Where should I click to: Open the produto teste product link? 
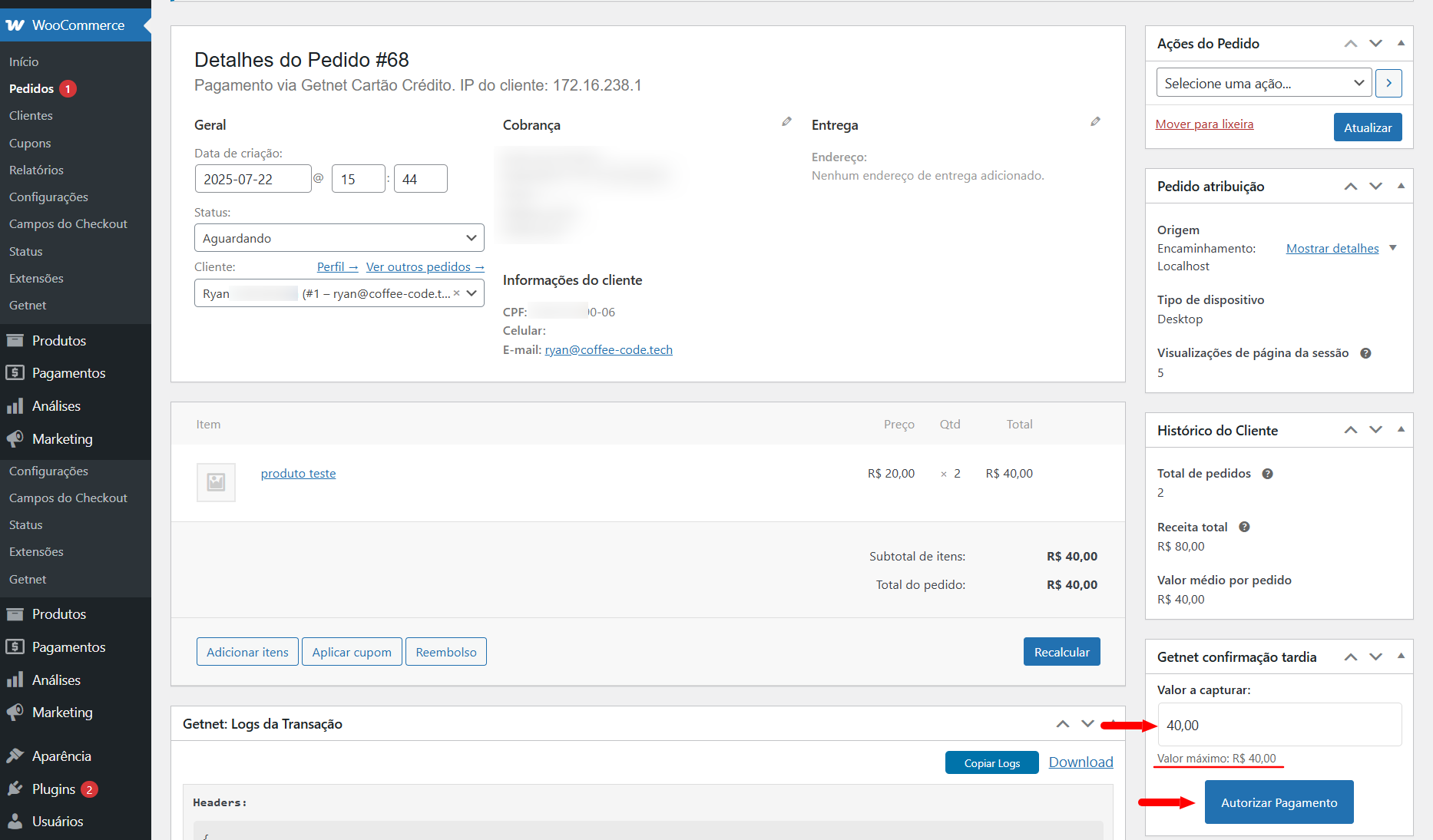[298, 473]
